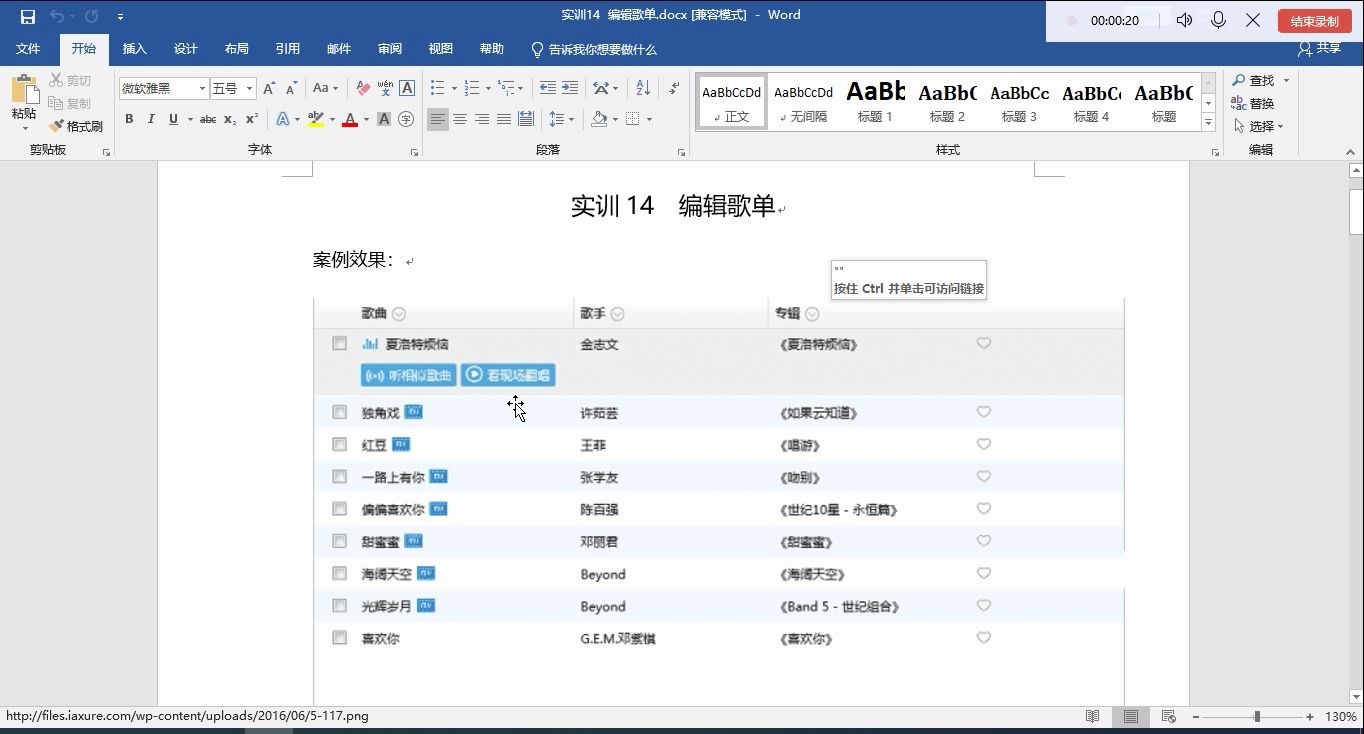
Task: Toggle underline formatting
Action: coord(171,119)
